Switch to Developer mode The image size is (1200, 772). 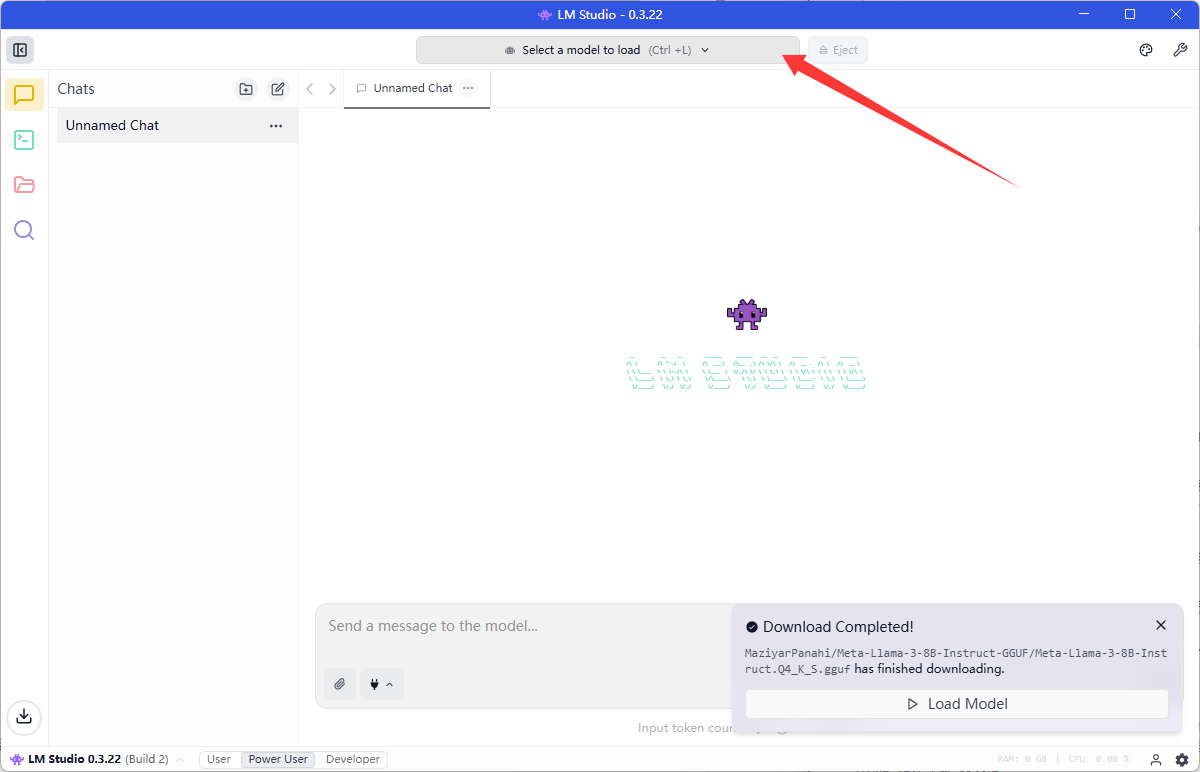point(353,760)
